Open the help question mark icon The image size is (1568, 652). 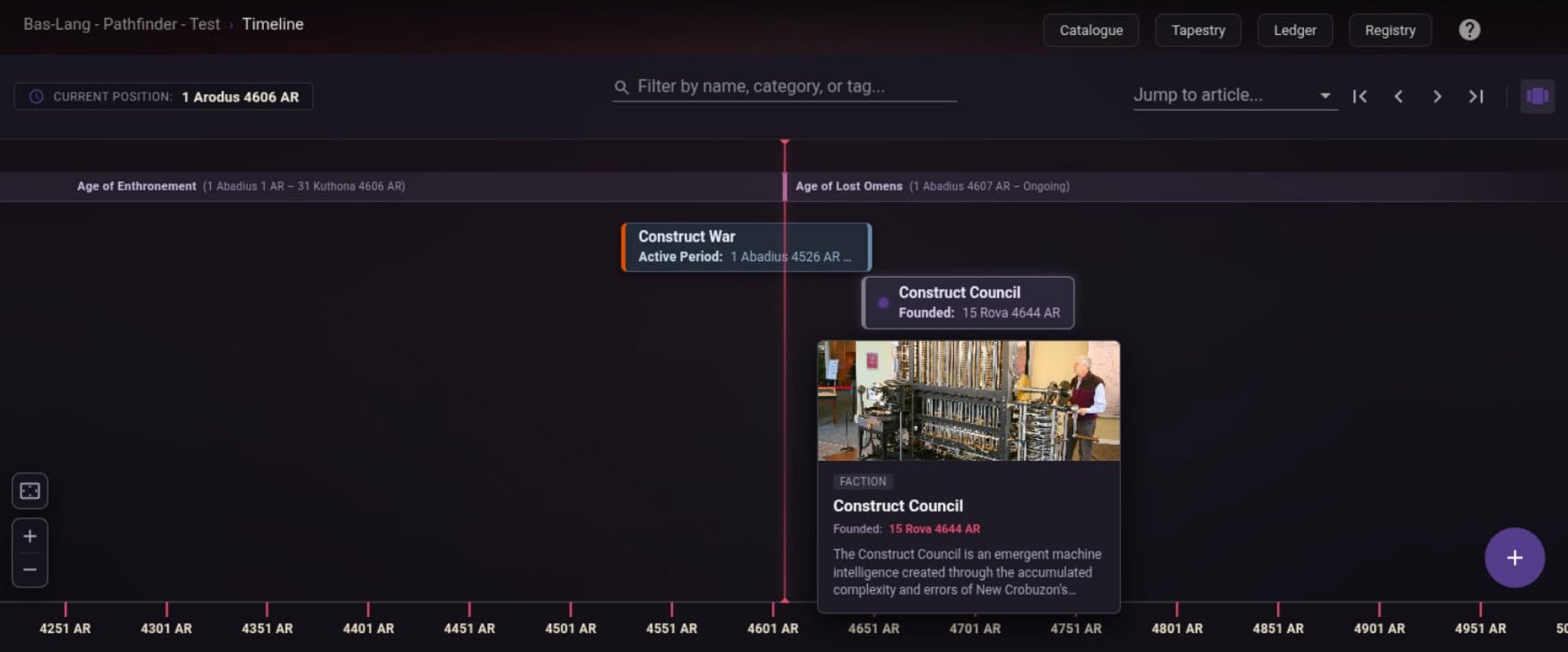click(x=1469, y=30)
